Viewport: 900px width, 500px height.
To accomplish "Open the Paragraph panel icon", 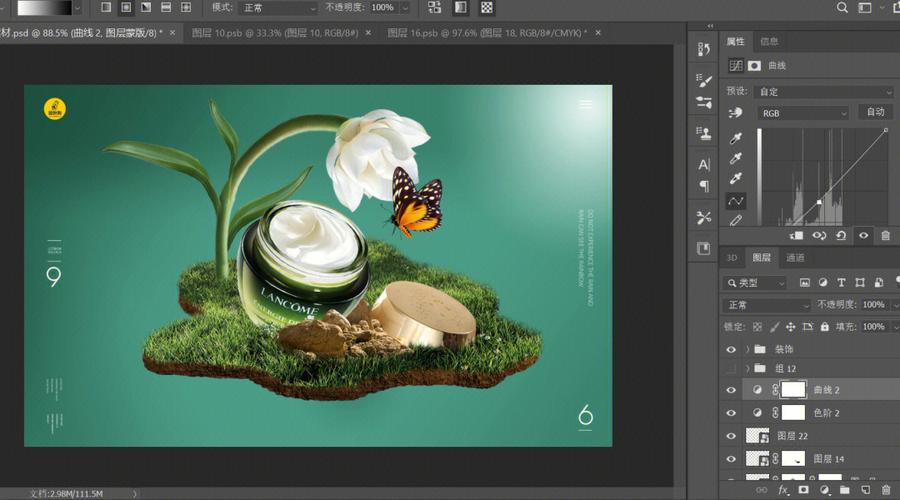I will [x=704, y=186].
